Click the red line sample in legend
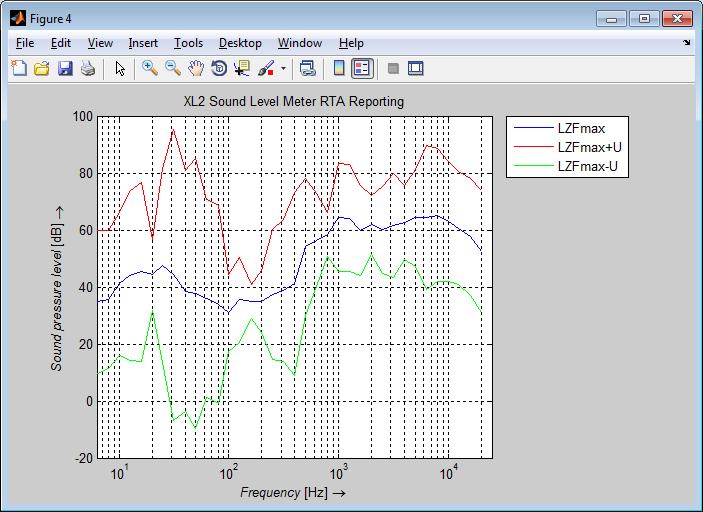Viewport: 703px width, 512px height. [533, 147]
